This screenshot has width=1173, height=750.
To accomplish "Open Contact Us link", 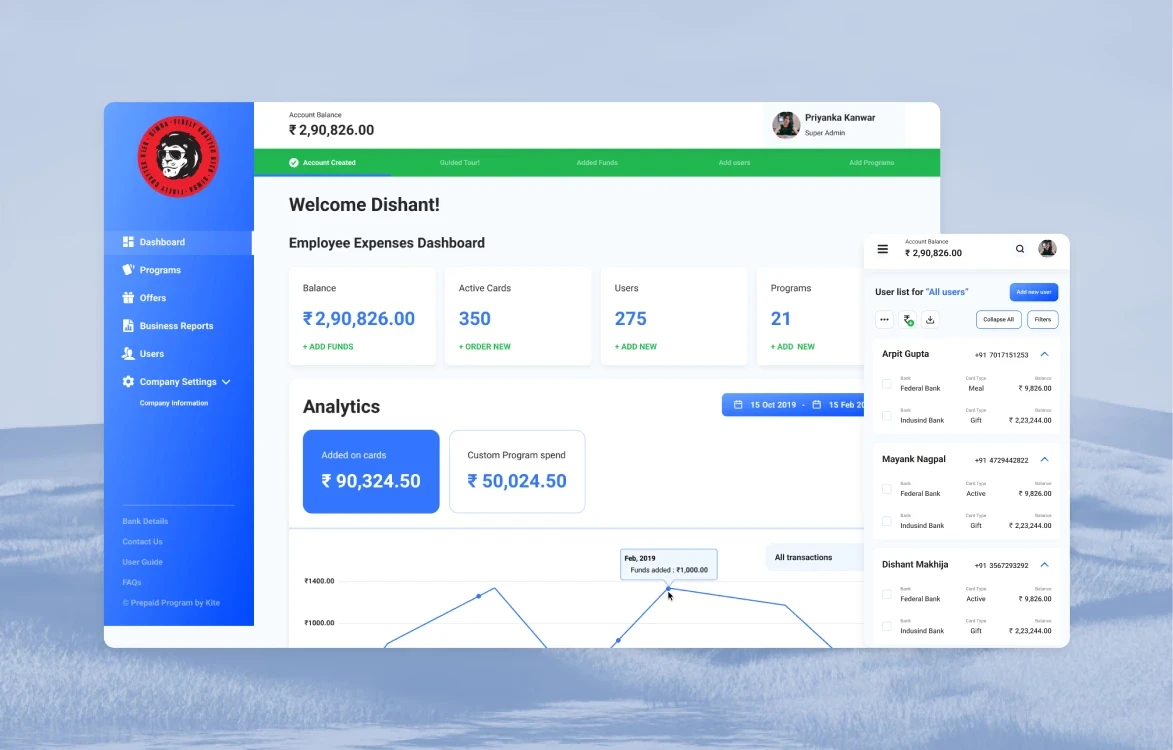I will pos(142,541).
